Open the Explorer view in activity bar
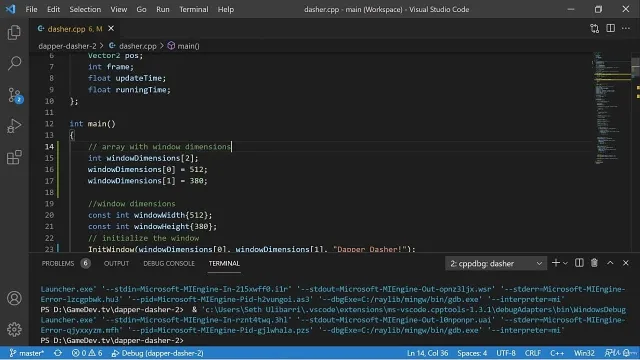Screen dimensions: 640x360 [x=14, y=33]
